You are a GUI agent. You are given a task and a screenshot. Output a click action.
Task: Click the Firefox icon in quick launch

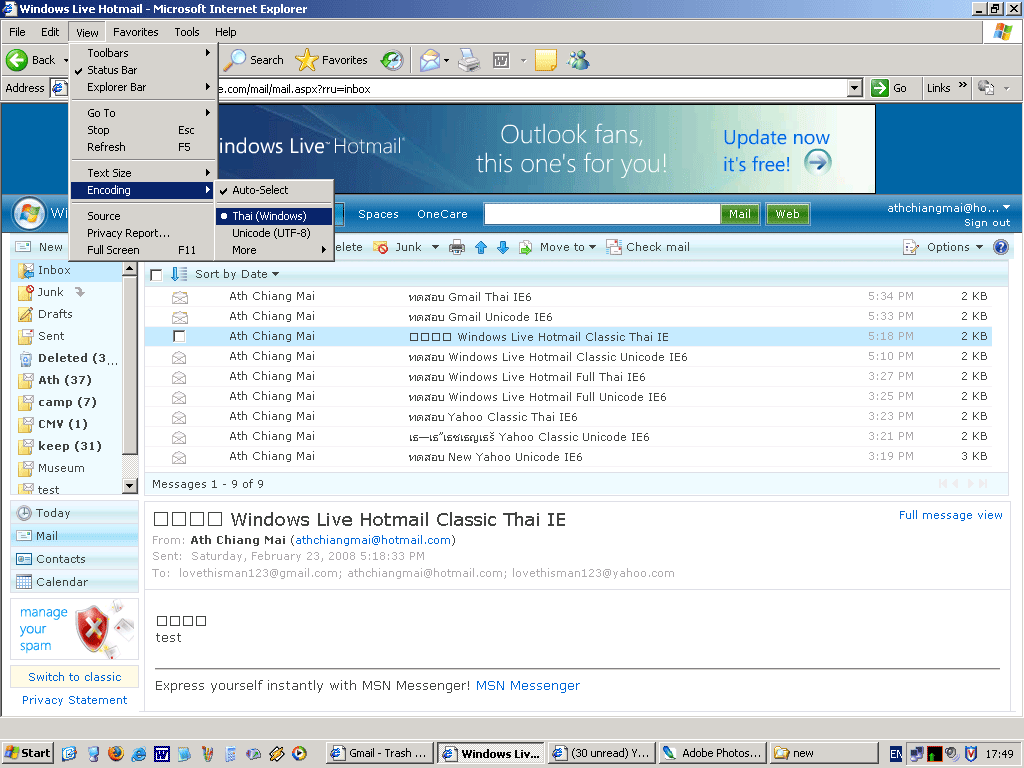coord(116,754)
